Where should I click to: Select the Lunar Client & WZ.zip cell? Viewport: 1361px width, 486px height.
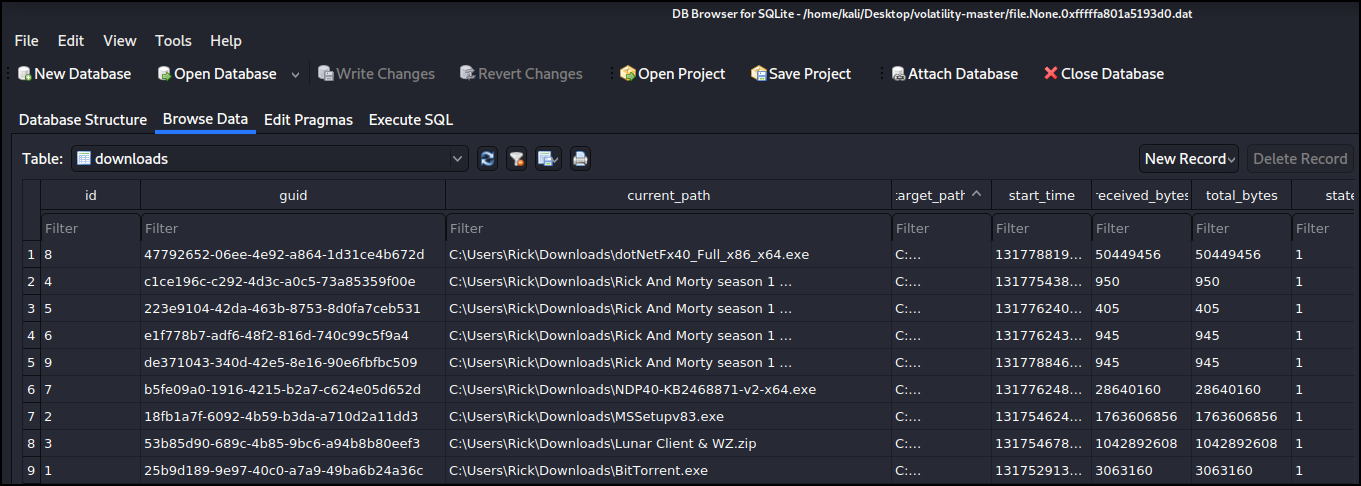(668, 444)
